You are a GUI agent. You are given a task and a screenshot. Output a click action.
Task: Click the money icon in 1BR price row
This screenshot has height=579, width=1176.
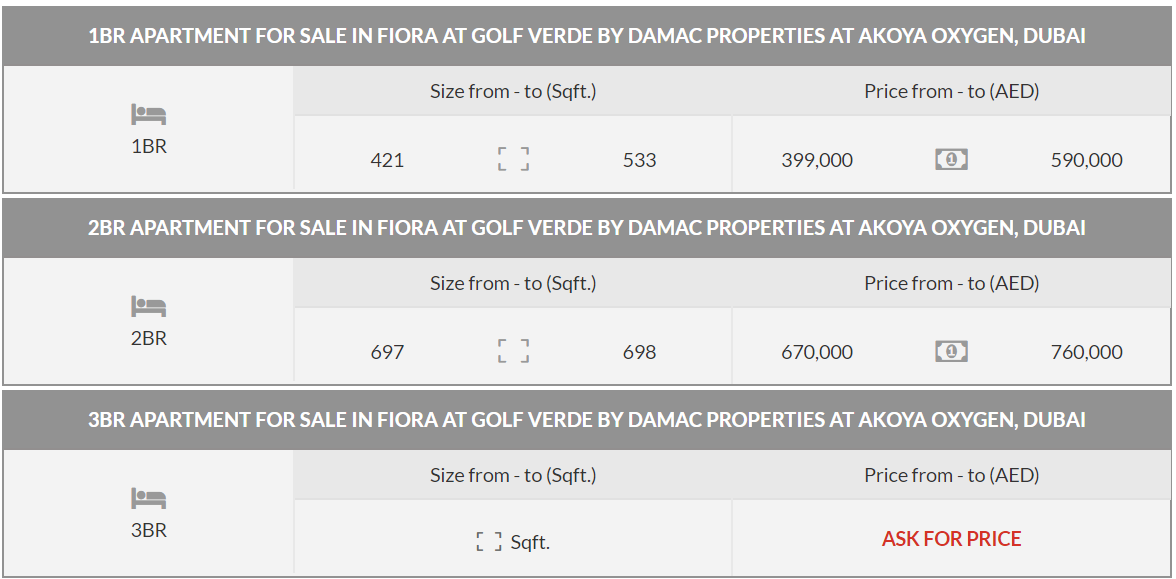(951, 159)
